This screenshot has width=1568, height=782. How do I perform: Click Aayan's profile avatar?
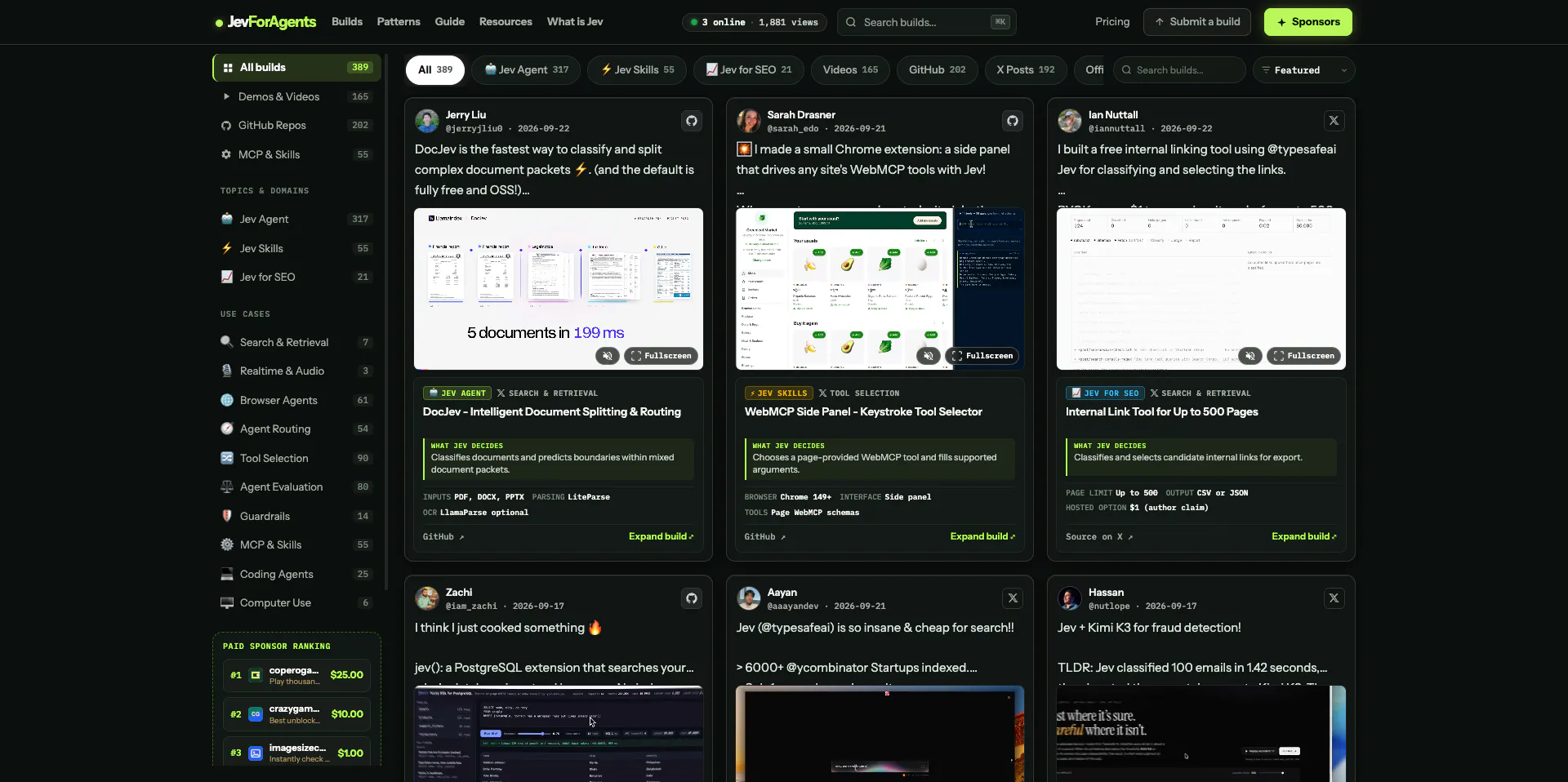tap(749, 598)
